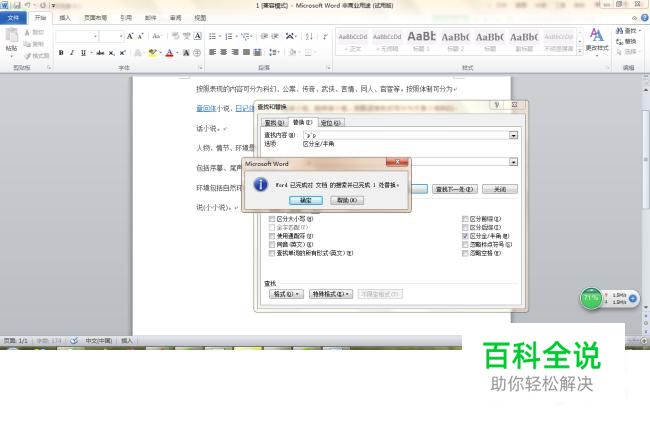Click the green 71% floating widget
650x427 pixels.
click(591, 298)
